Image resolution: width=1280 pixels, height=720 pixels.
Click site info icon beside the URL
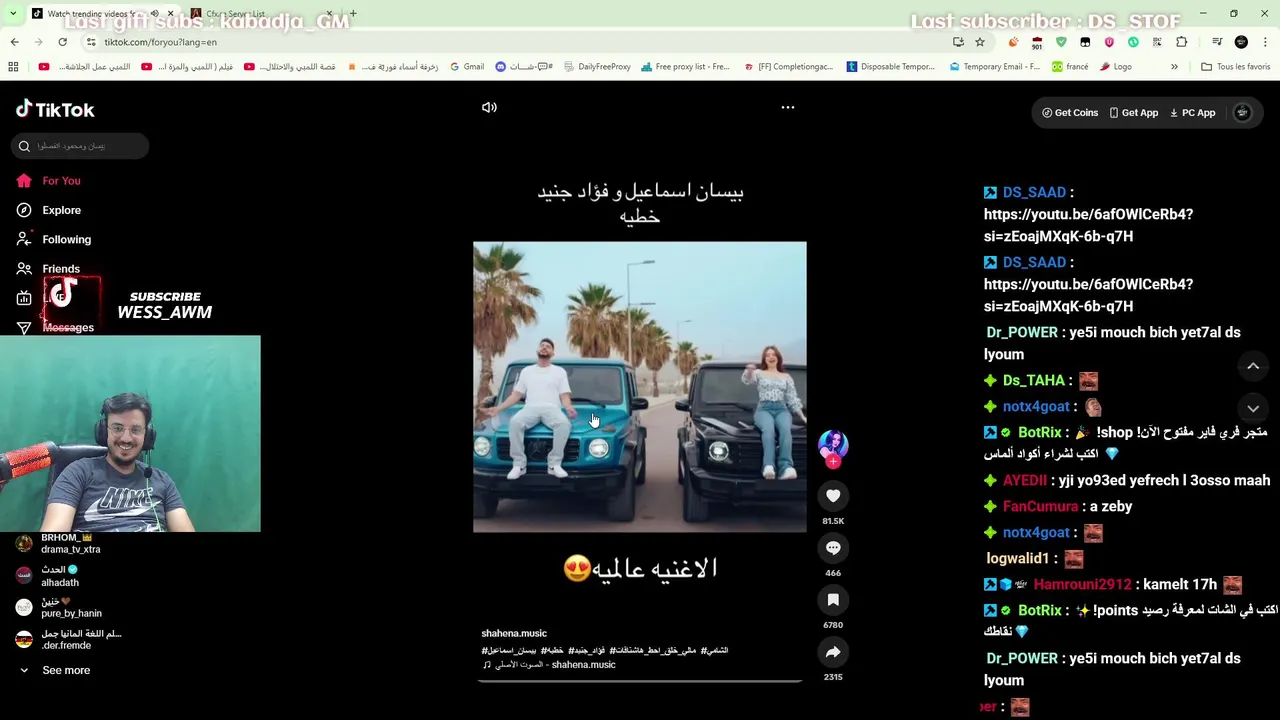(x=91, y=42)
